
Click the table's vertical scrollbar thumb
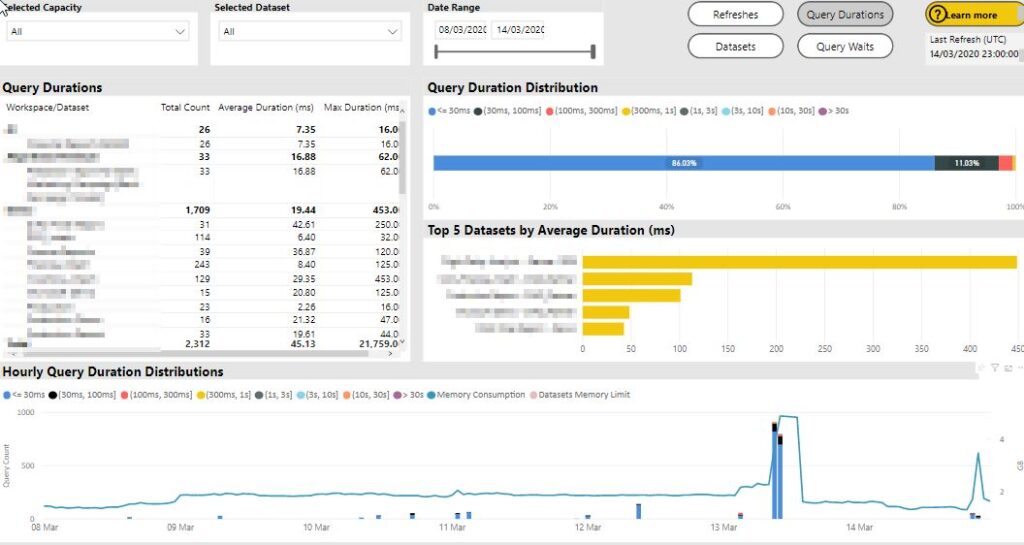402,157
